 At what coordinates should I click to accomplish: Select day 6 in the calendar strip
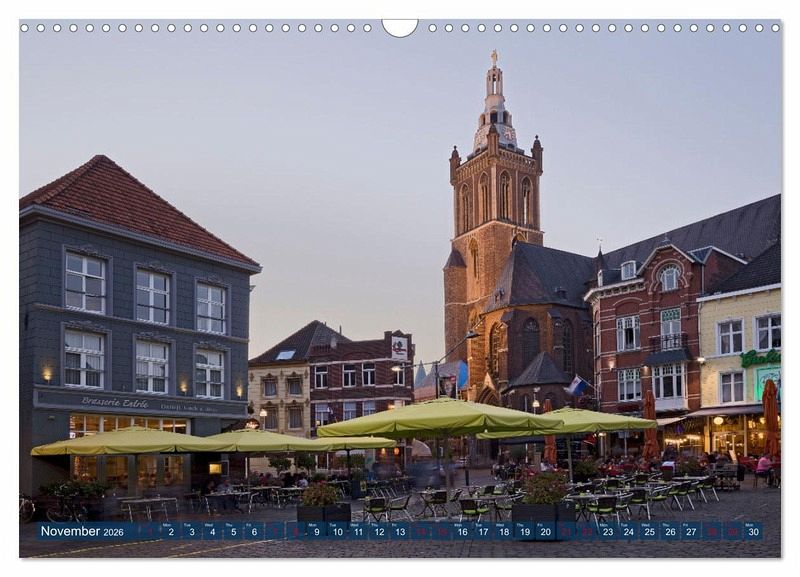[x=254, y=532]
